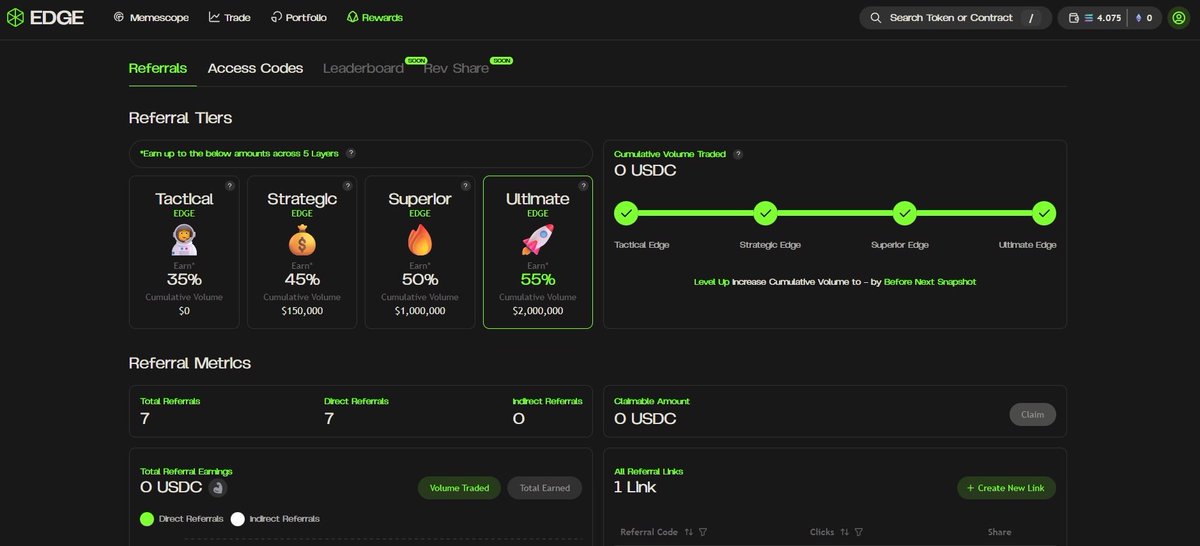Switch to the Referrals tab

158,68
